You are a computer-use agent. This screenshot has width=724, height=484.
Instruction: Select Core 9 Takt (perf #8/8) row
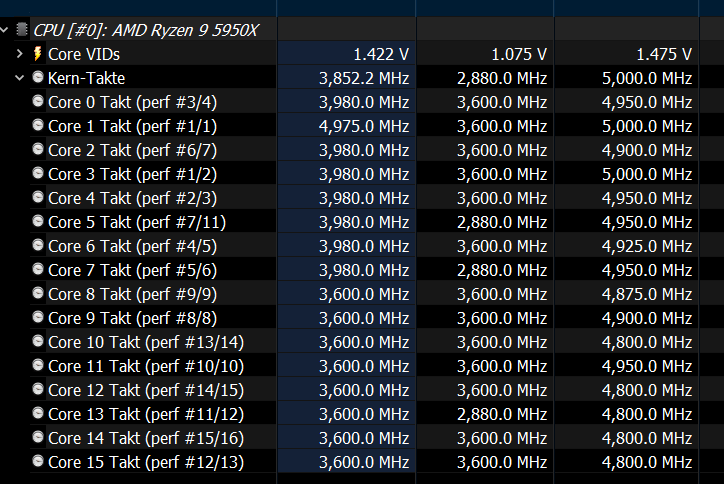(362, 318)
